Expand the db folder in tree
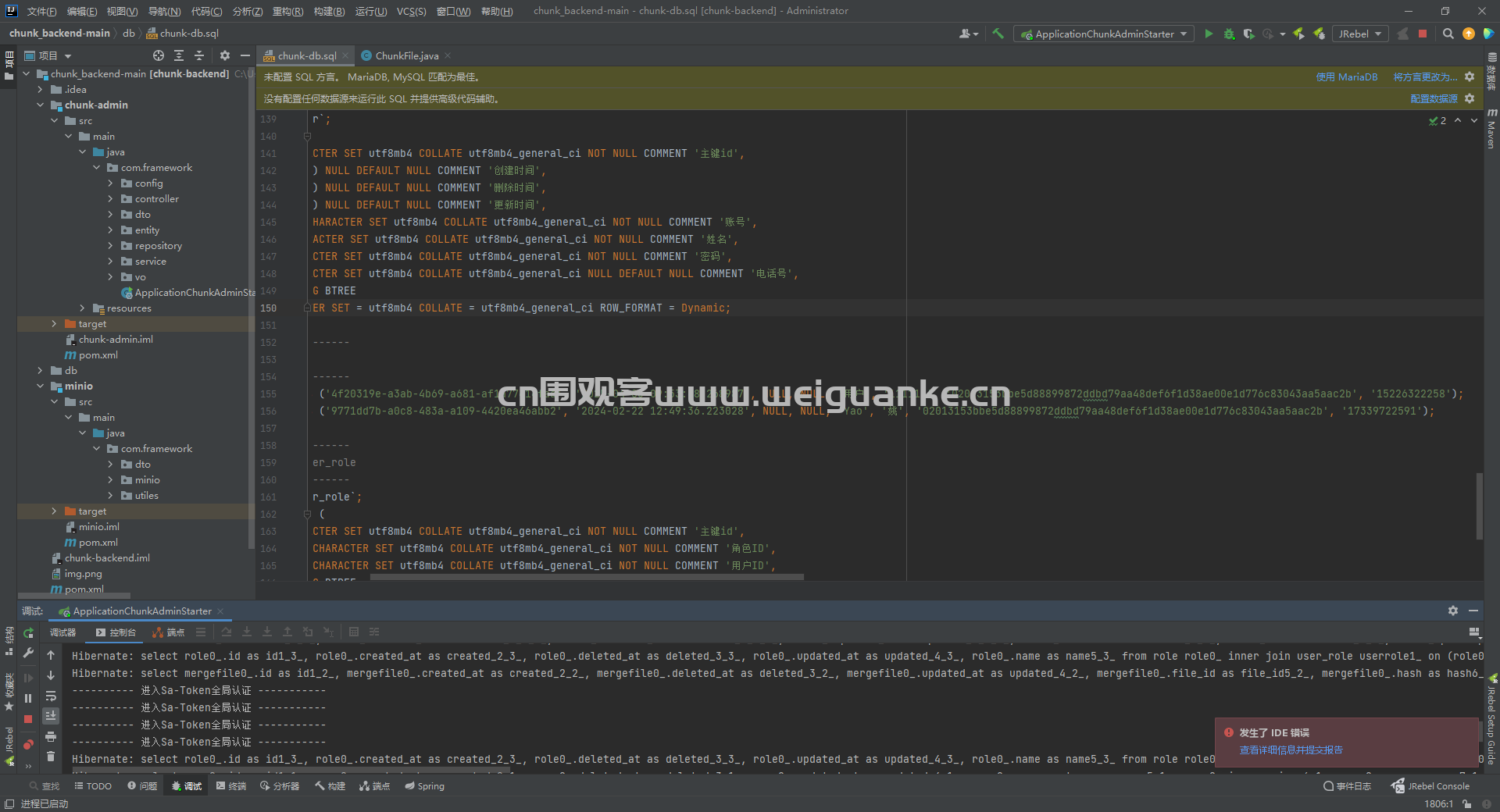 (x=40, y=370)
